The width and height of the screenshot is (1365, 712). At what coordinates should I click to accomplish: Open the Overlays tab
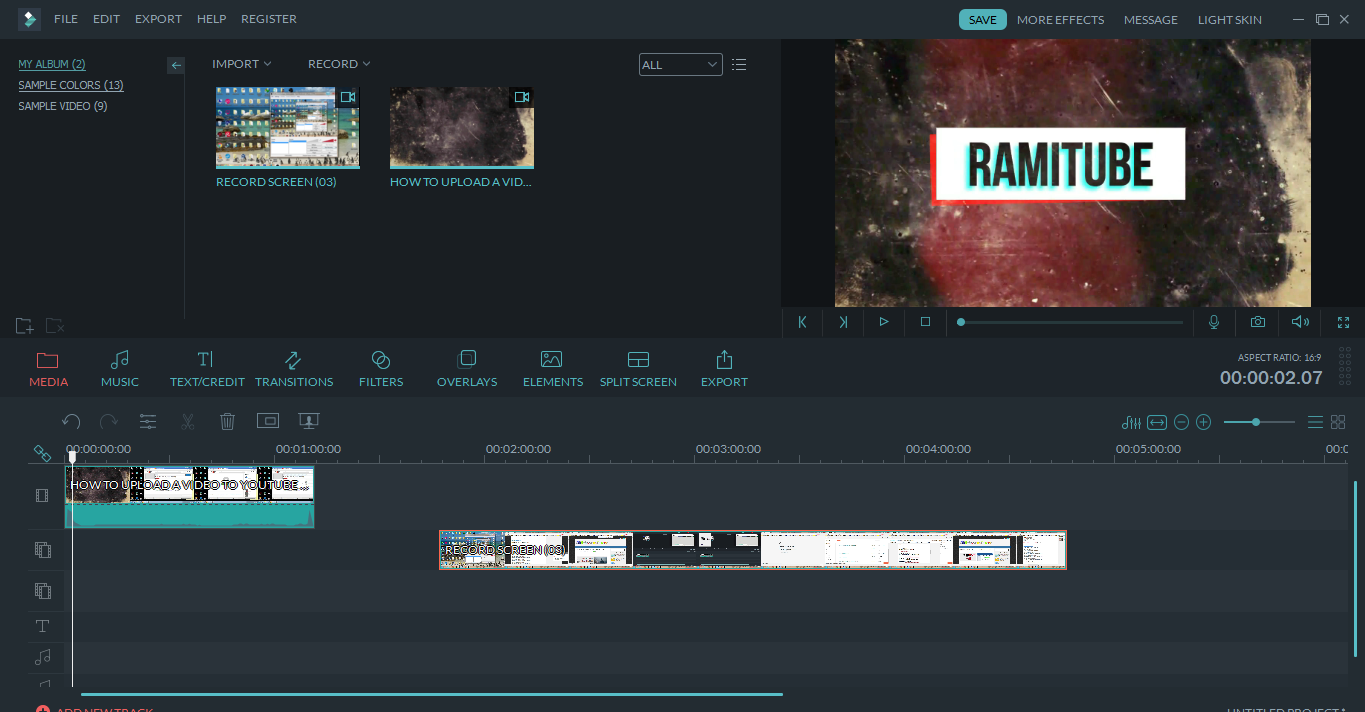[467, 368]
